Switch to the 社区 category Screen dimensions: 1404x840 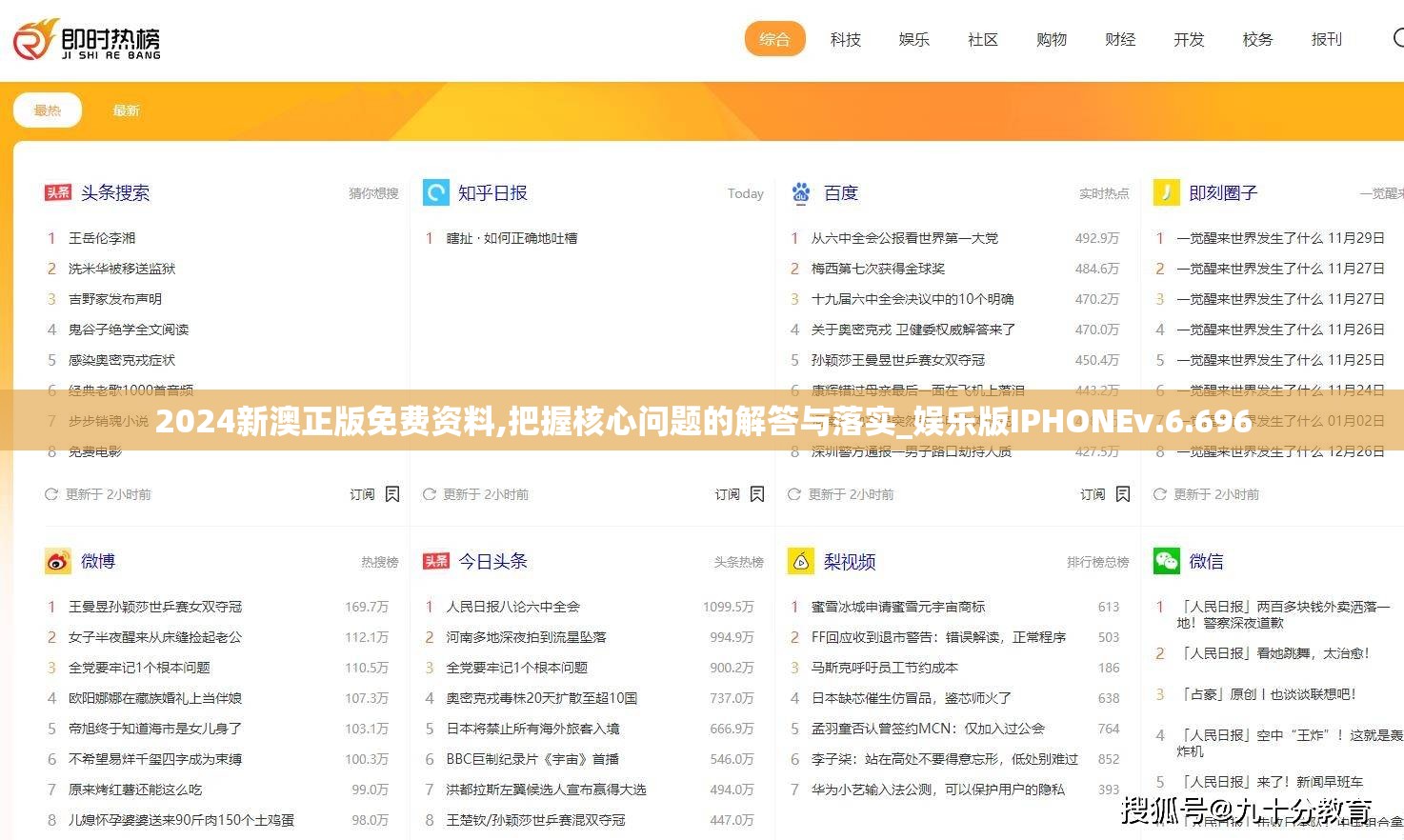click(982, 39)
